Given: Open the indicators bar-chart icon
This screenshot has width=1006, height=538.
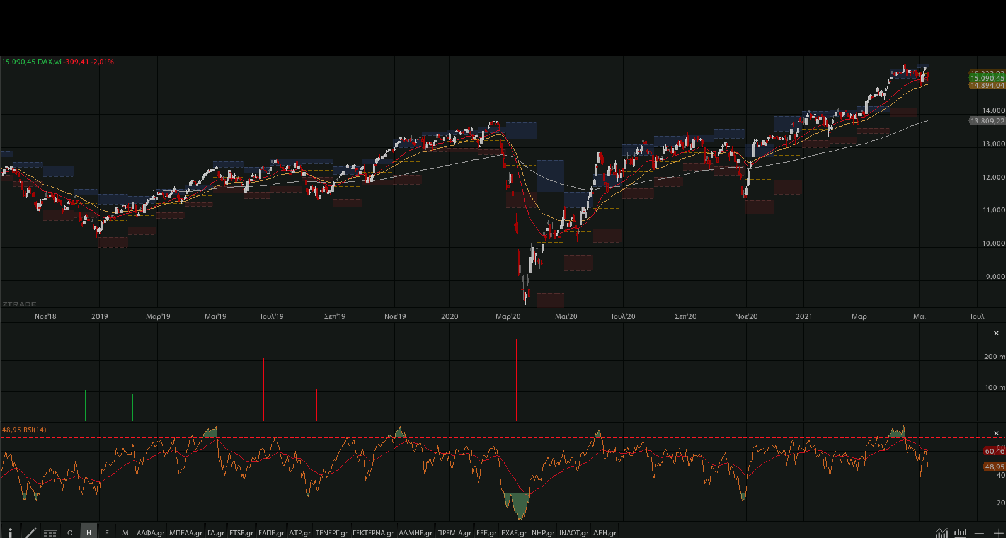Looking at the screenshot, I should [960, 533].
